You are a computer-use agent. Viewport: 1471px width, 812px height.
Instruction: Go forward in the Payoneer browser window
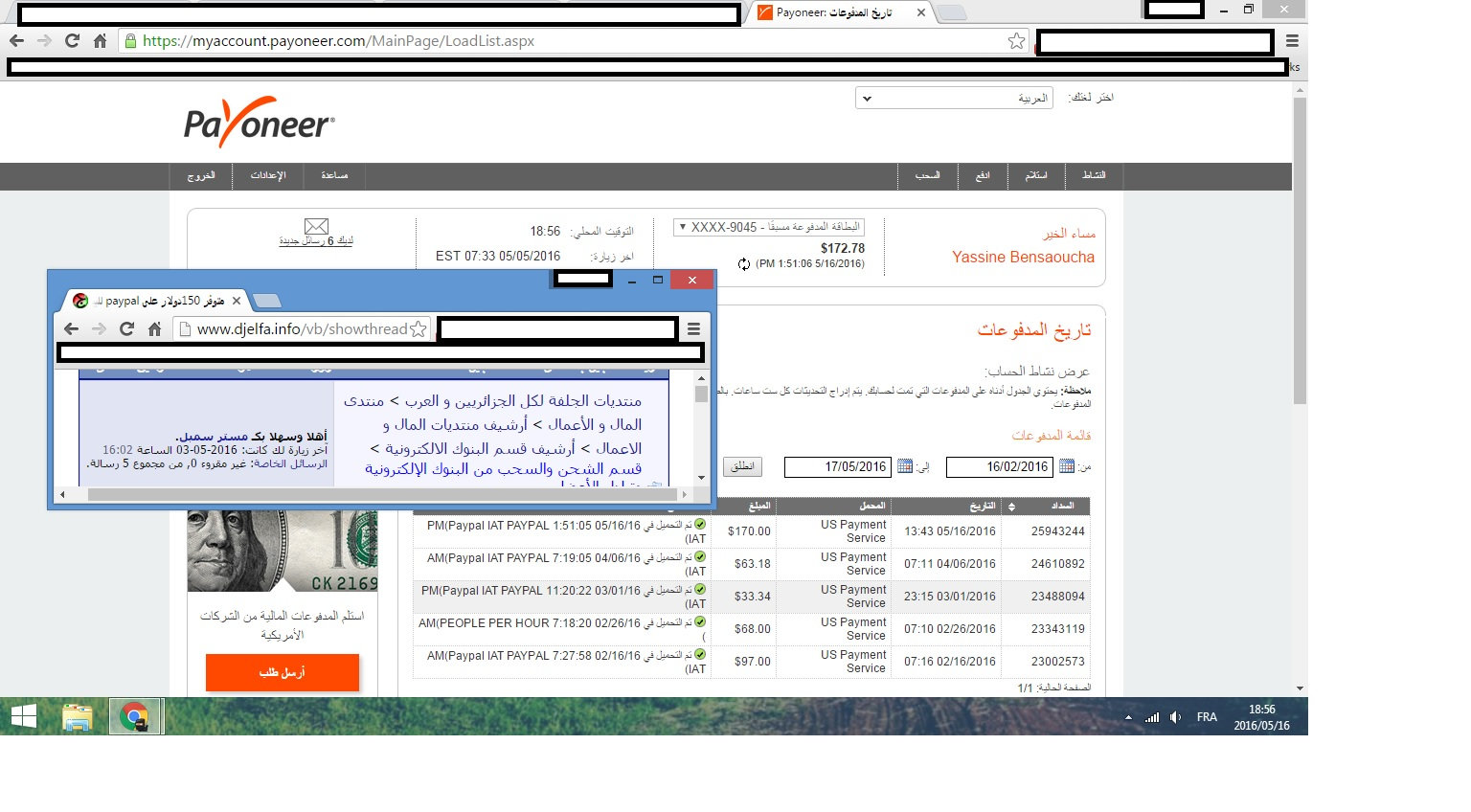pyautogui.click(x=44, y=41)
